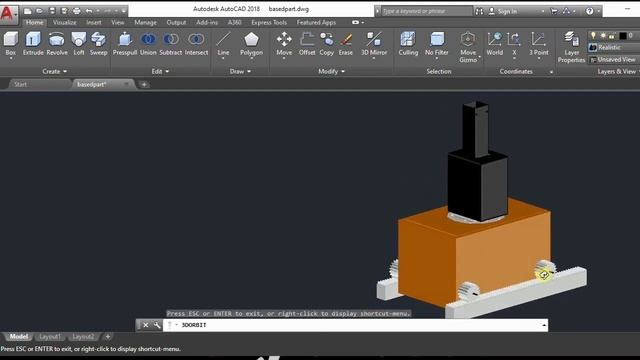Click the keyword search input field
Screen dimensions: 640x360
point(427,11)
